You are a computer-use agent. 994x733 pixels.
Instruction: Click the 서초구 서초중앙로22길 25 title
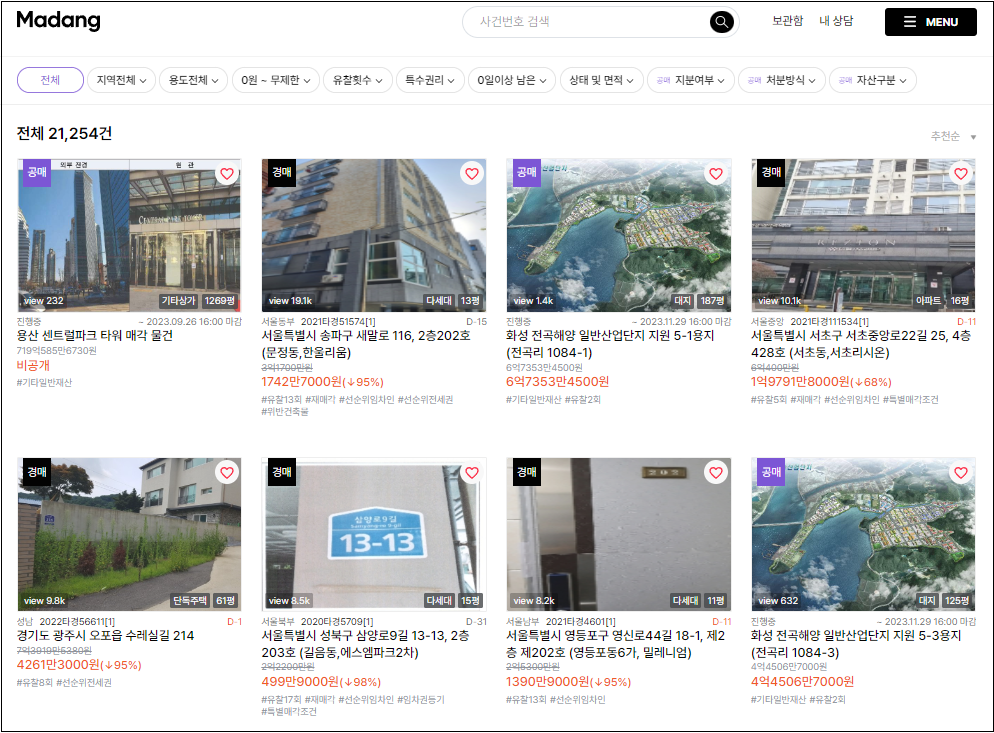(x=861, y=344)
